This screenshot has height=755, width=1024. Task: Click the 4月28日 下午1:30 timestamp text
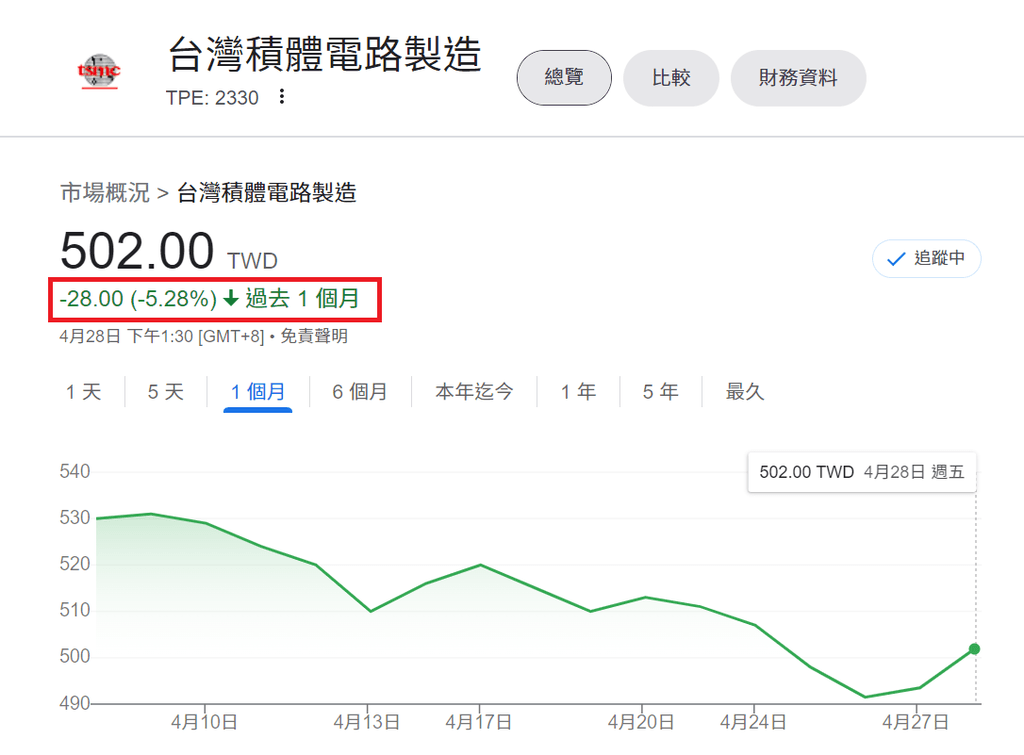coord(126,336)
